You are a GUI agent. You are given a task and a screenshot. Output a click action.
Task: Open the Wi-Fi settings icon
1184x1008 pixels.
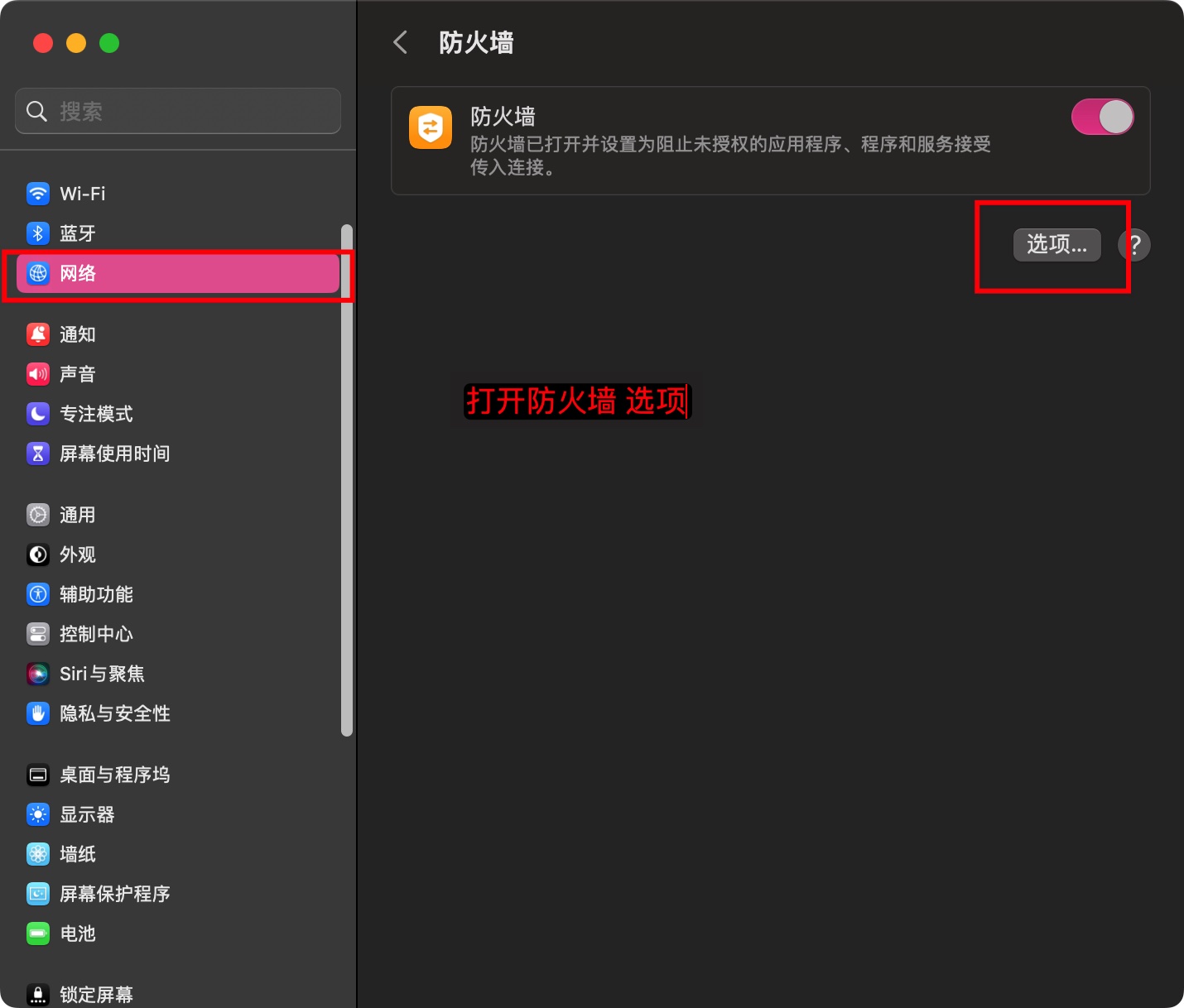pyautogui.click(x=38, y=194)
